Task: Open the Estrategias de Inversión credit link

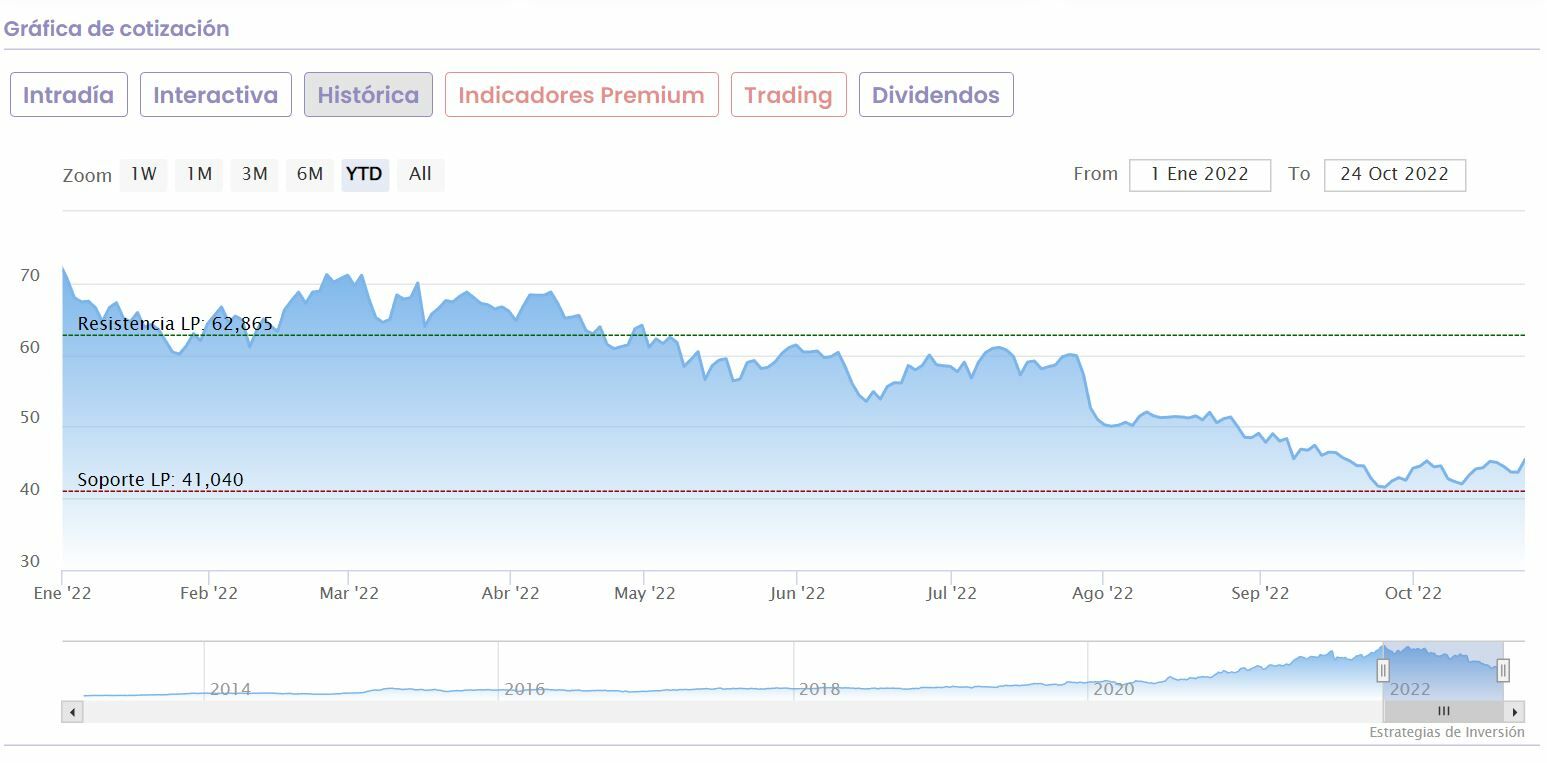Action: coord(1446,732)
